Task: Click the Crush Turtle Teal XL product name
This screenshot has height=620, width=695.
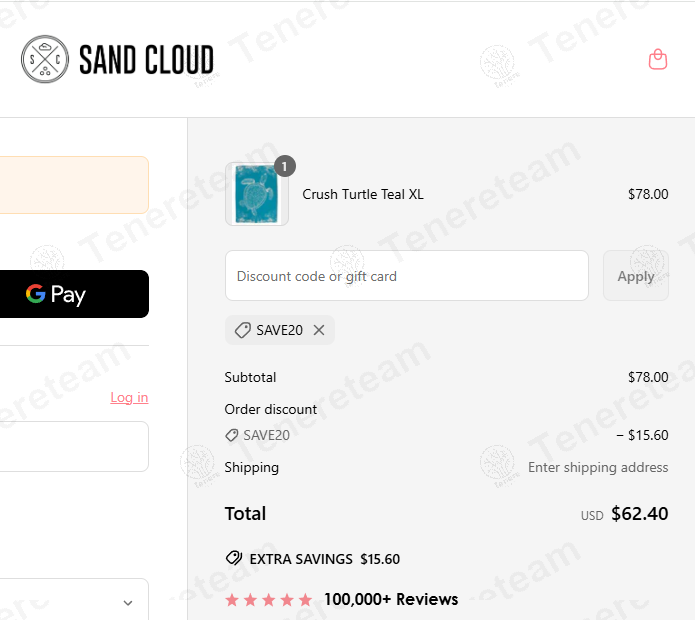Action: pos(363,194)
